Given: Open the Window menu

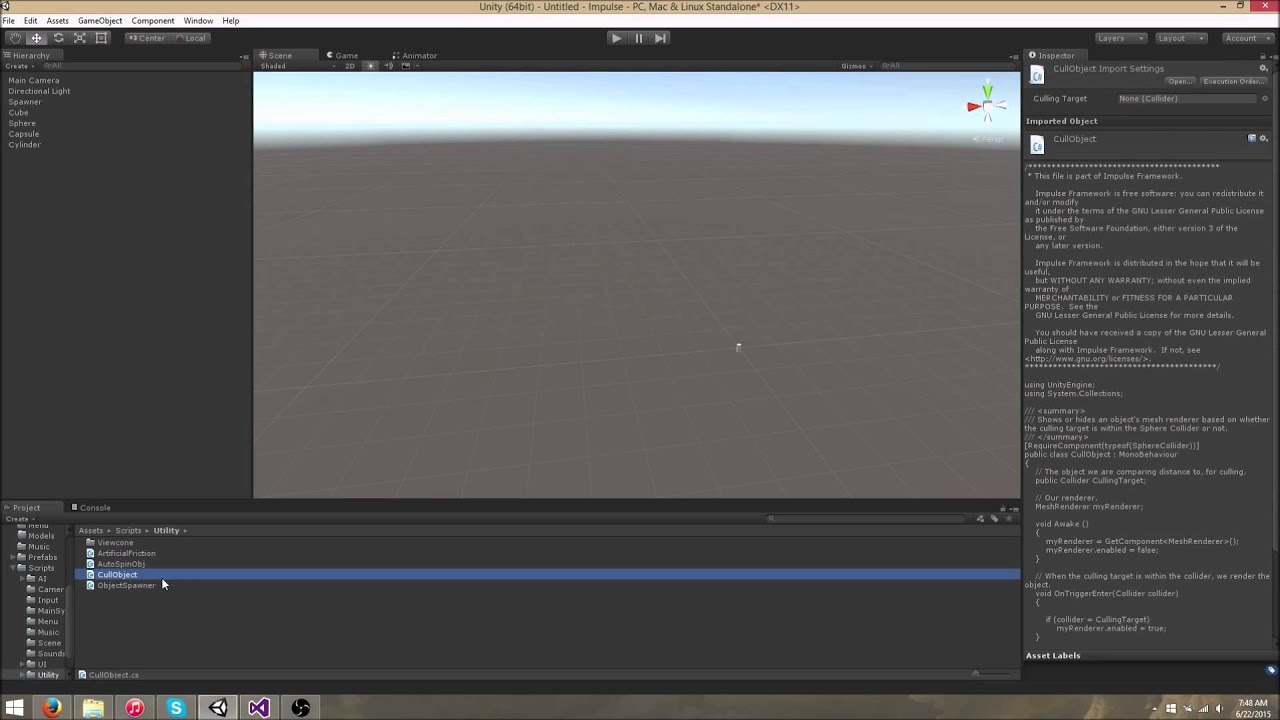Looking at the screenshot, I should pos(198,20).
